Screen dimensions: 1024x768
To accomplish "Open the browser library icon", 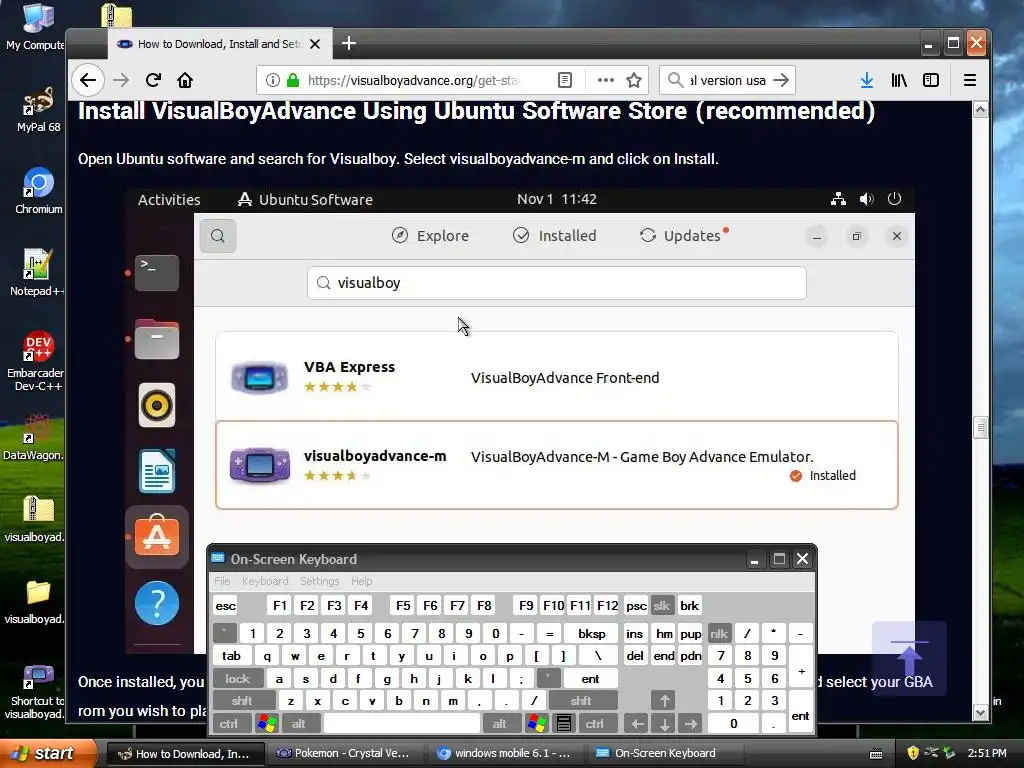I will (x=899, y=80).
